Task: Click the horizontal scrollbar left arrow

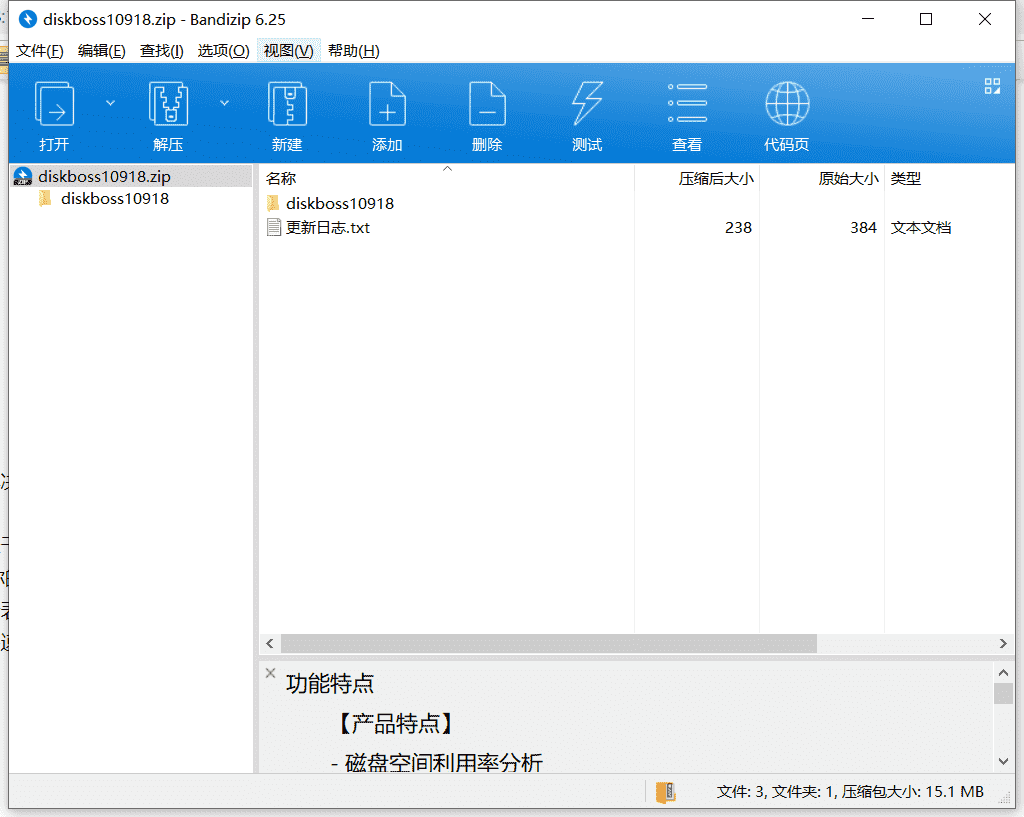Action: click(270, 643)
